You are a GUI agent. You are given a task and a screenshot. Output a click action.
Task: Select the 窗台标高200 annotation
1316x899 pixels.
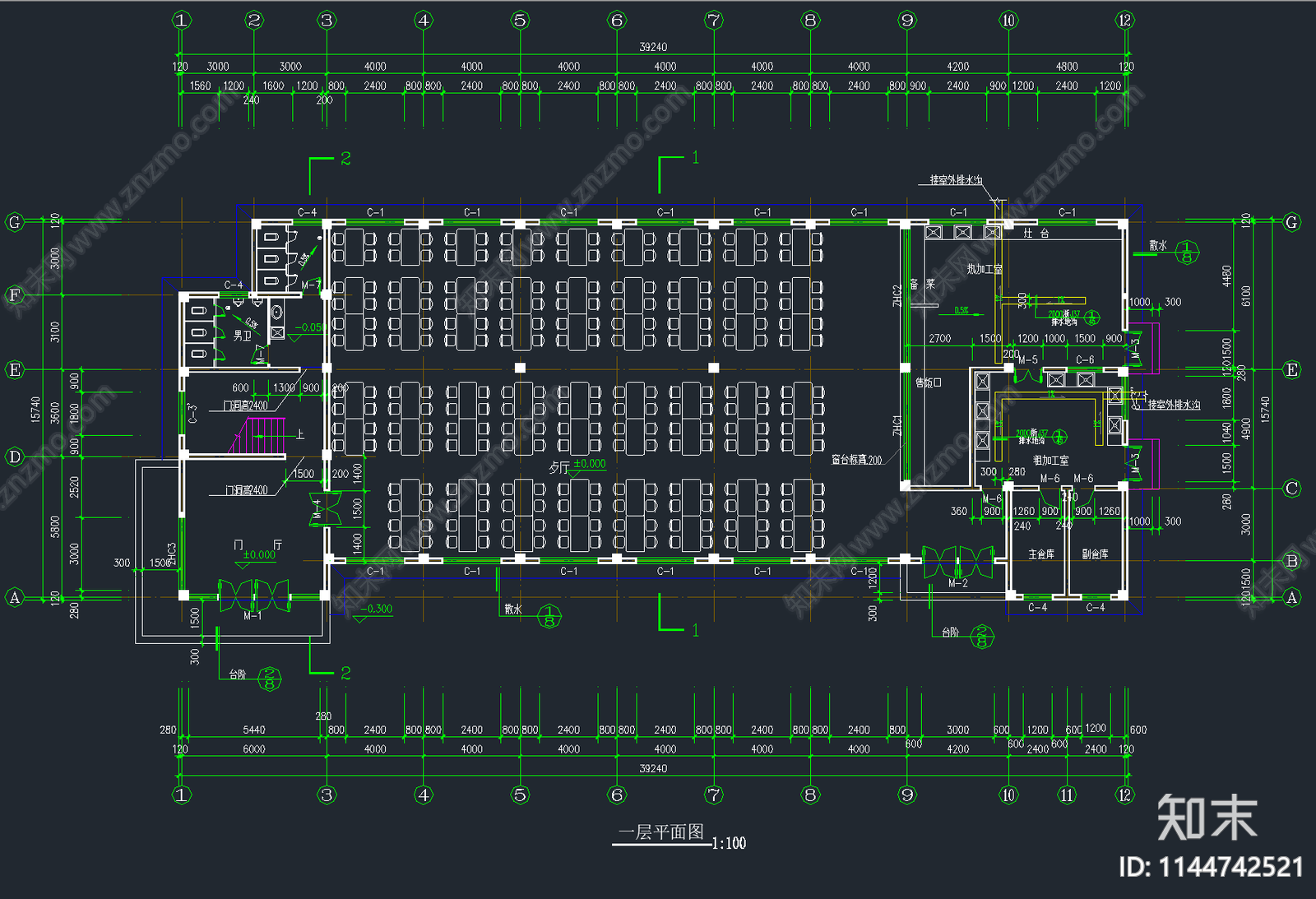(x=856, y=460)
